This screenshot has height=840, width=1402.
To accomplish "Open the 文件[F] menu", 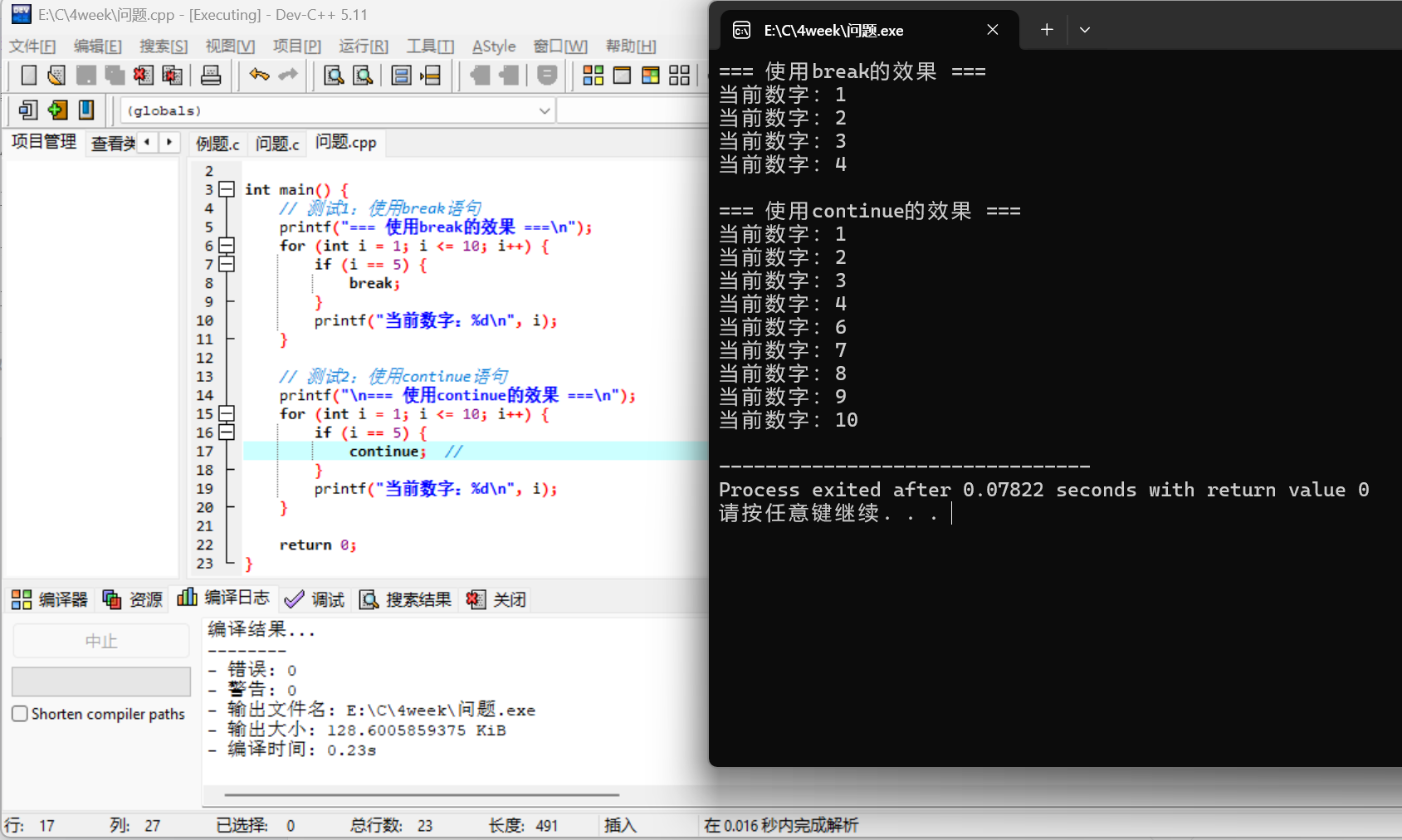I will pos(32,46).
